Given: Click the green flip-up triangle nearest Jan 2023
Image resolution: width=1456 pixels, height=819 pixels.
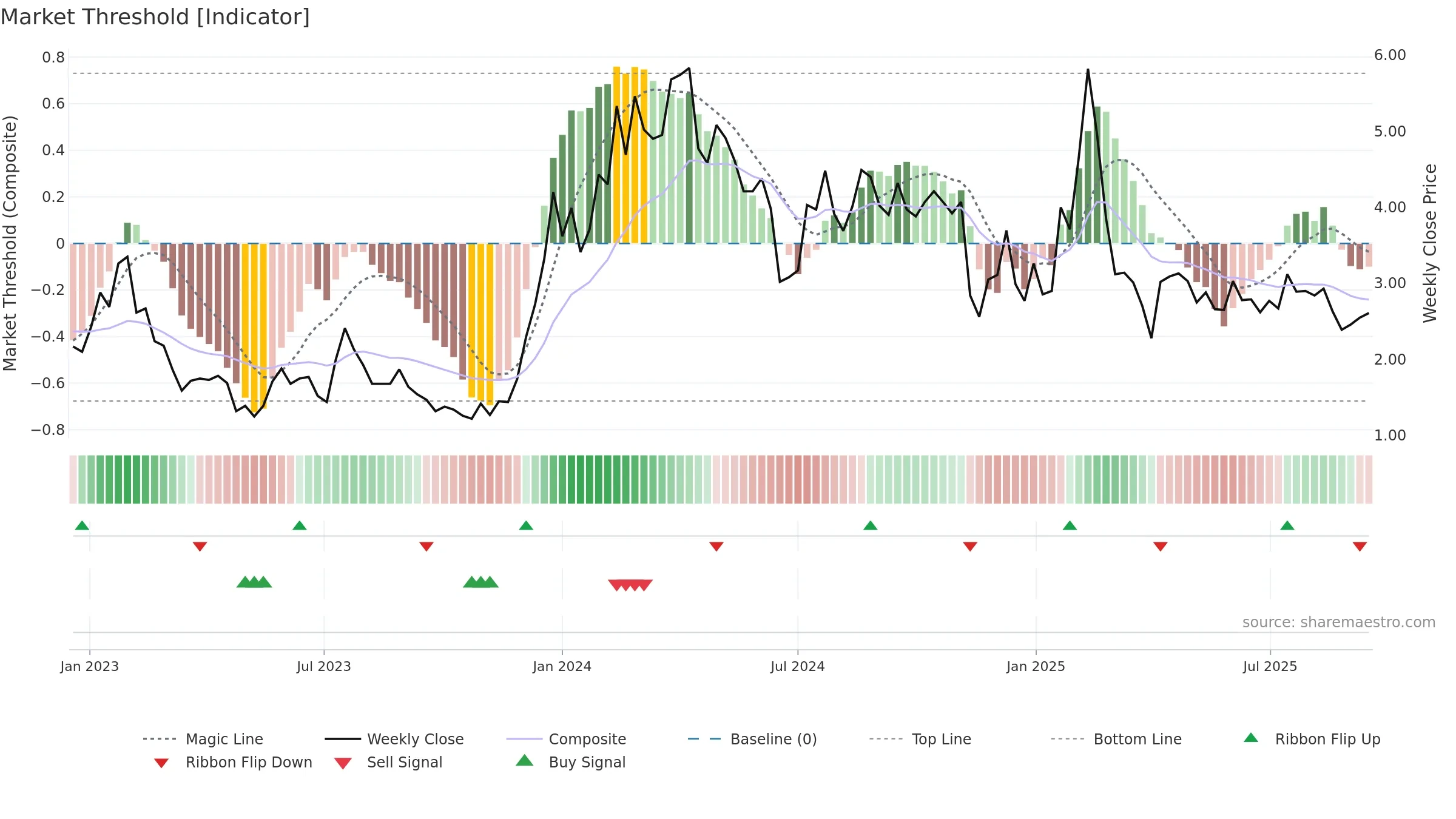Looking at the screenshot, I should pyautogui.click(x=82, y=525).
